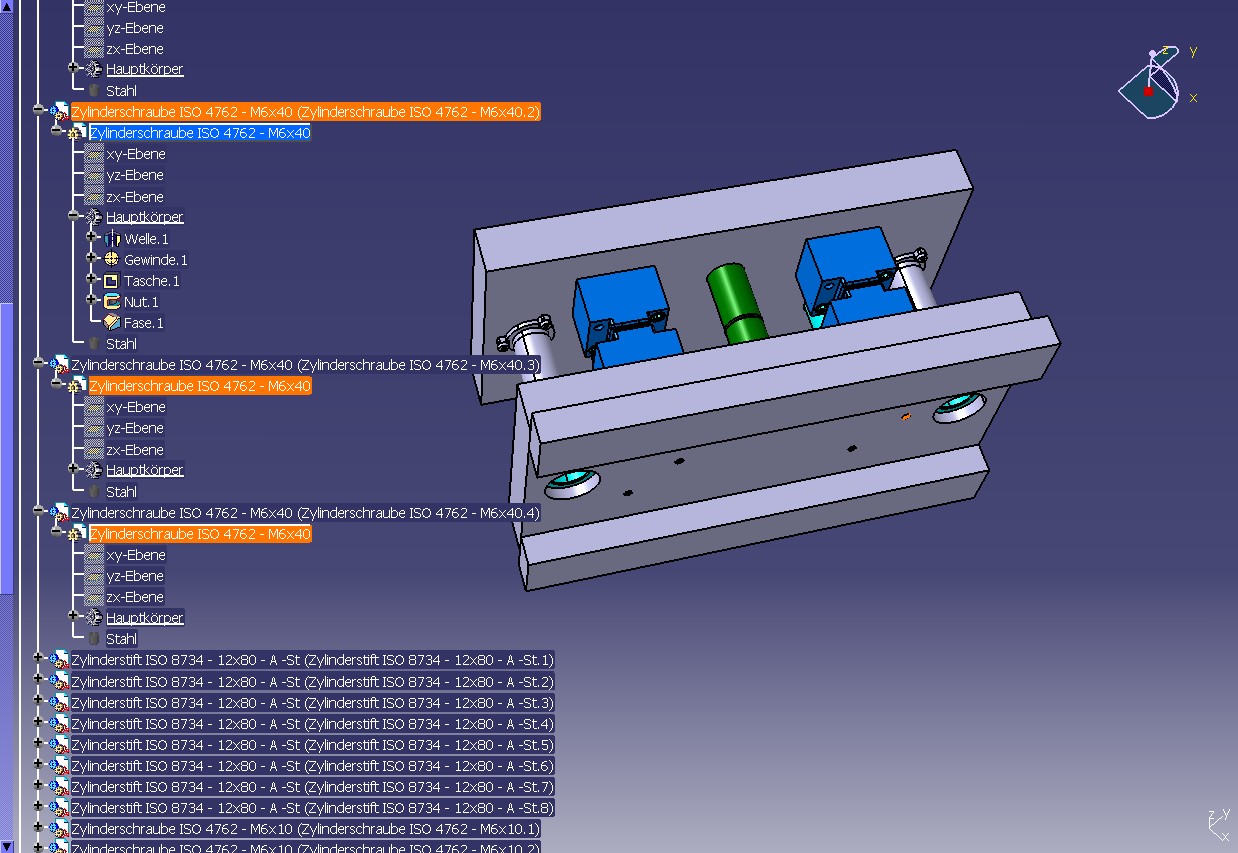Select Nut.1 label in tree
The height and width of the screenshot is (853, 1238).
tap(141, 302)
